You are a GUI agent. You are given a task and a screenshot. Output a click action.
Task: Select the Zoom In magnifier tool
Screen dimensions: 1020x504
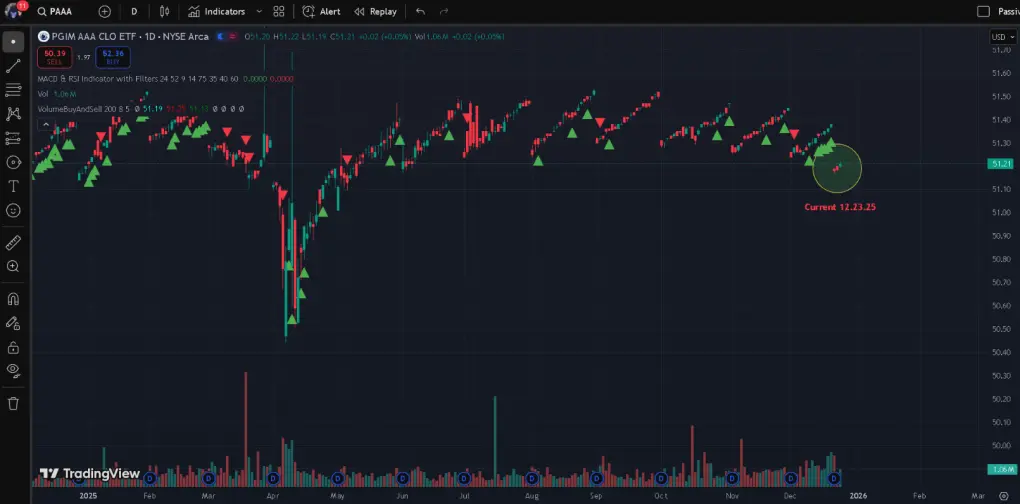13,266
